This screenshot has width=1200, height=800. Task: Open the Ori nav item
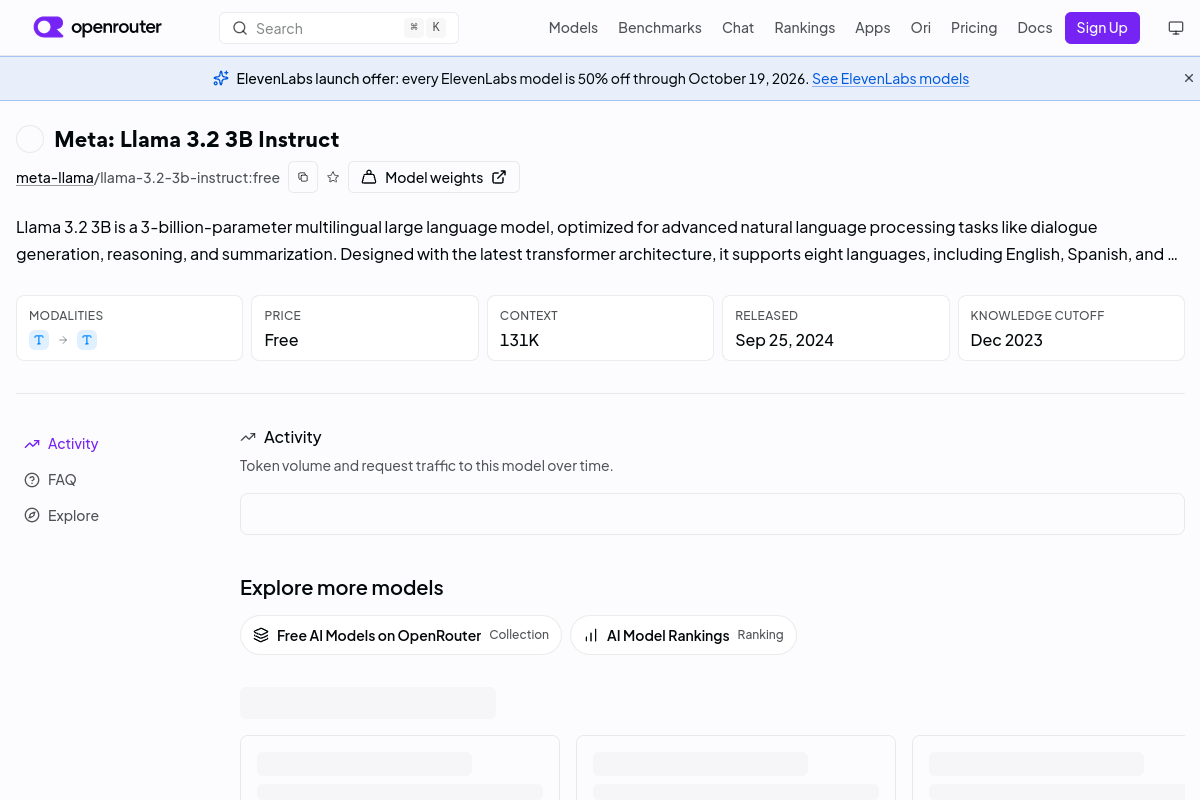point(921,28)
